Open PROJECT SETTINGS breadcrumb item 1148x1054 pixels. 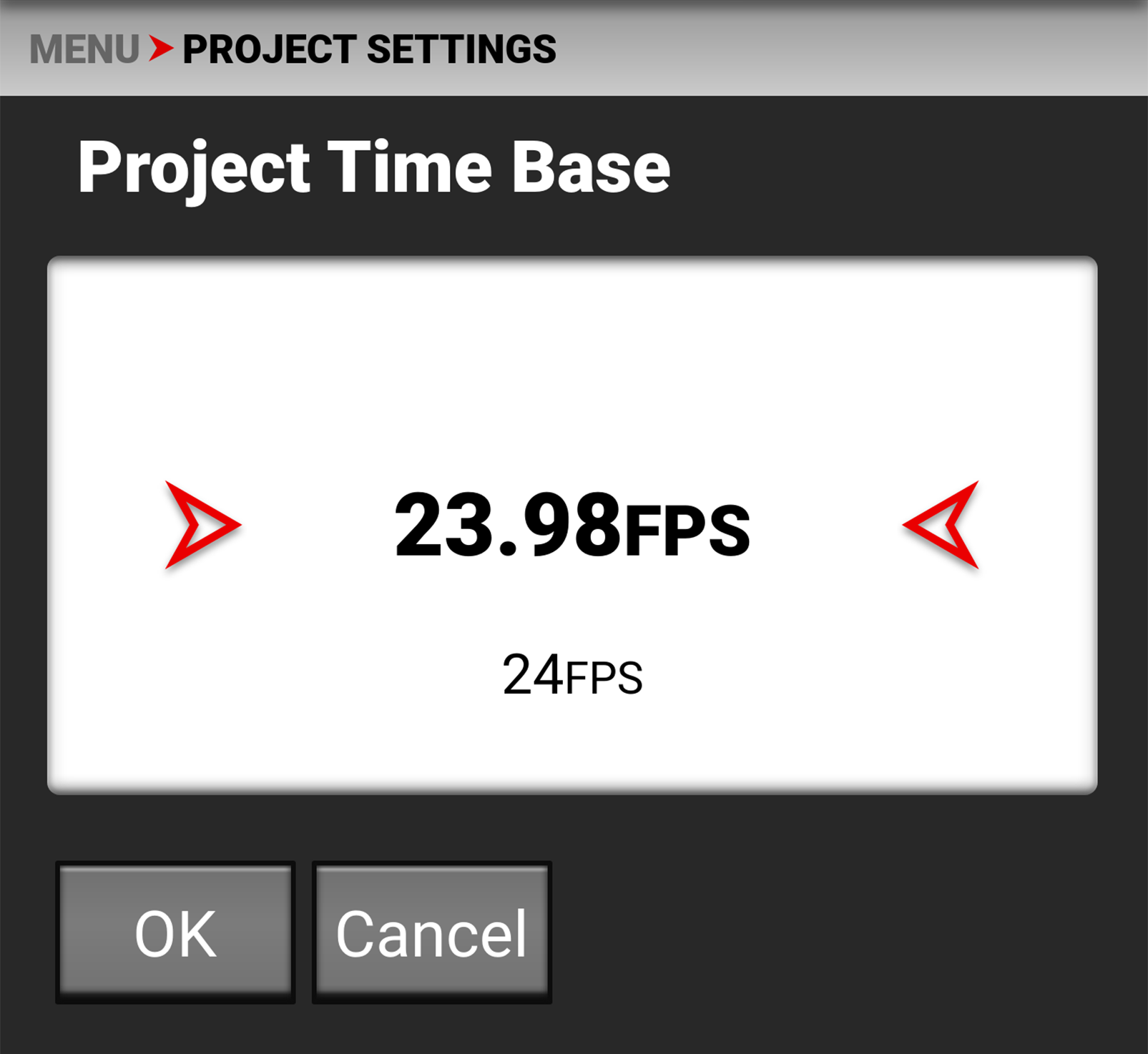click(369, 49)
